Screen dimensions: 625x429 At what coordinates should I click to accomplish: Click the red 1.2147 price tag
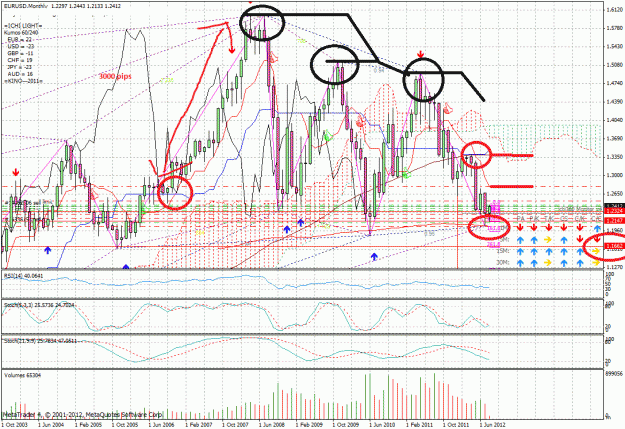pyautogui.click(x=614, y=220)
